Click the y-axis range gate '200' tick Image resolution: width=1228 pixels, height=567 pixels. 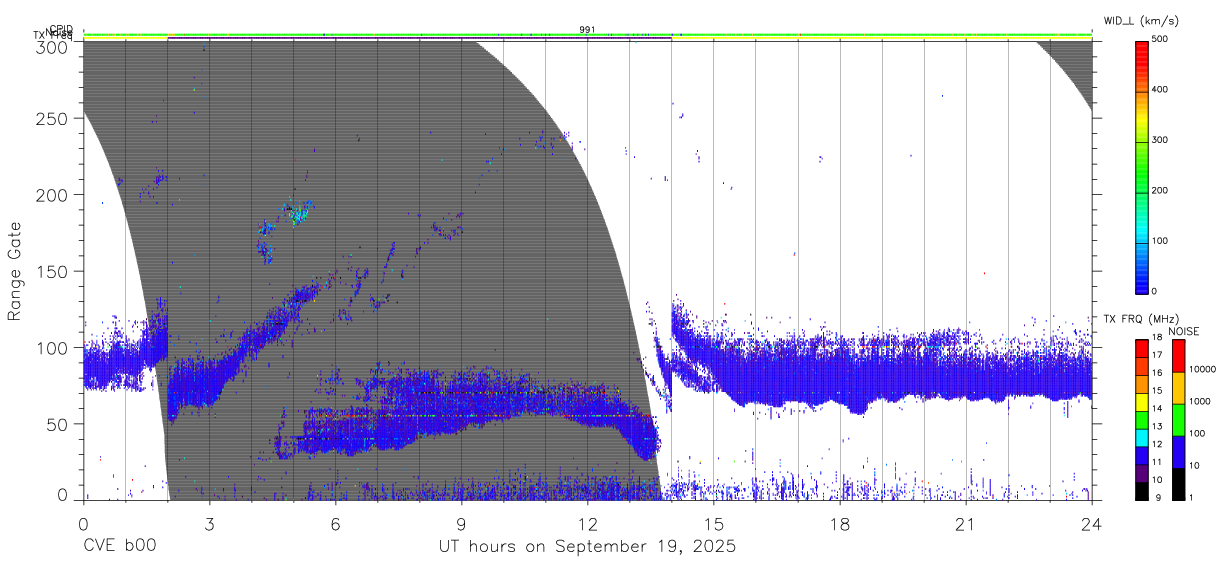(52, 195)
